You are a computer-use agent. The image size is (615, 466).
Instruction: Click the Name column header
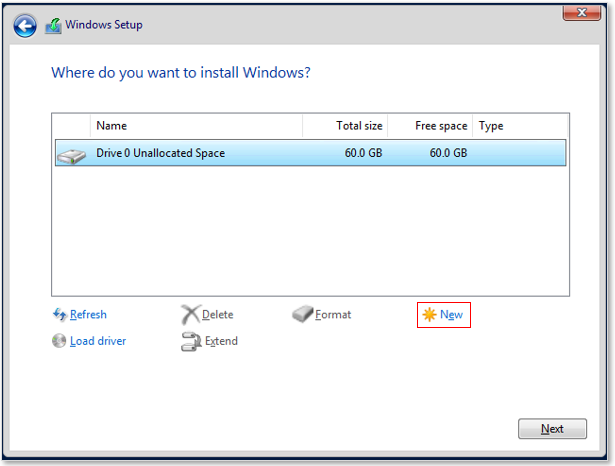196,126
